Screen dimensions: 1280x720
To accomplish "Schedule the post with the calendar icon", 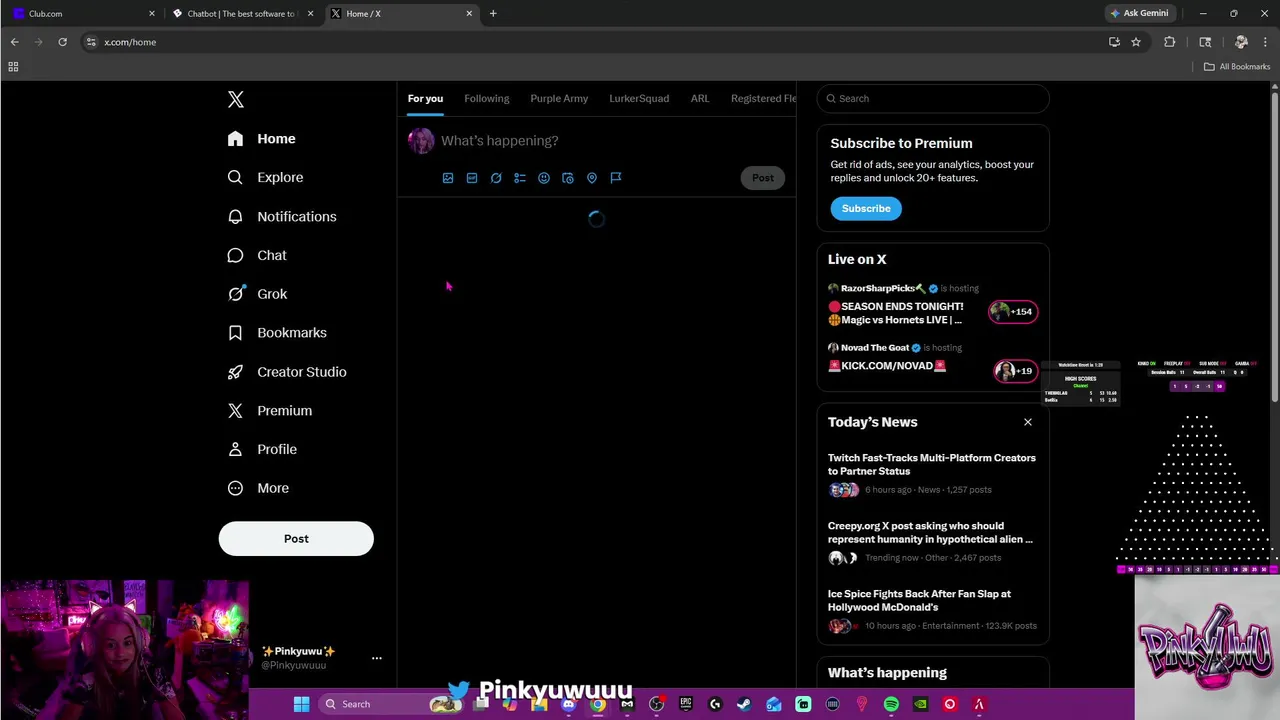I will (x=568, y=178).
